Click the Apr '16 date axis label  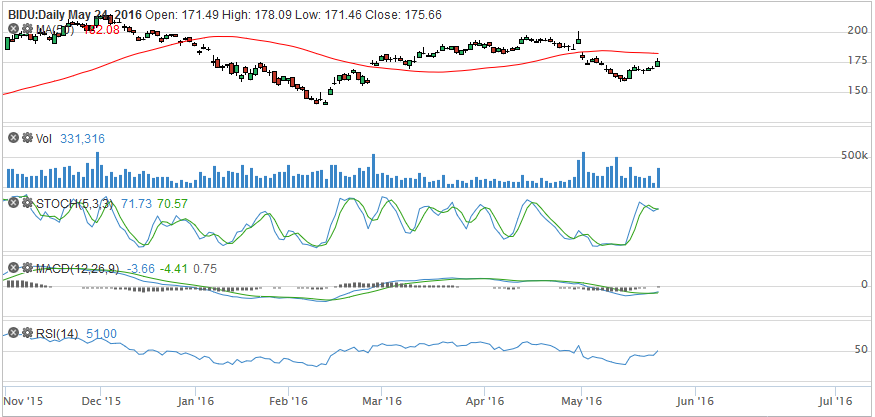pyautogui.click(x=484, y=401)
